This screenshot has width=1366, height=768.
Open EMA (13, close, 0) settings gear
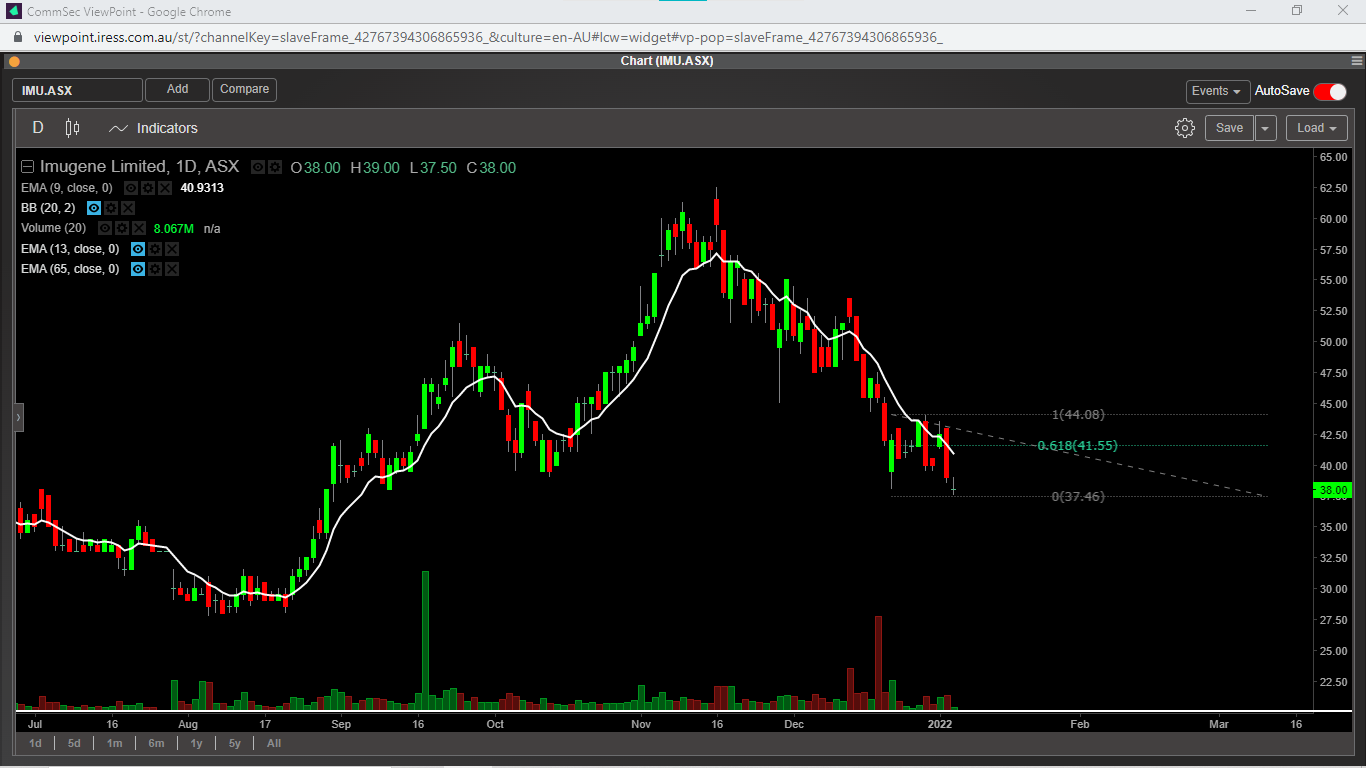[155, 249]
